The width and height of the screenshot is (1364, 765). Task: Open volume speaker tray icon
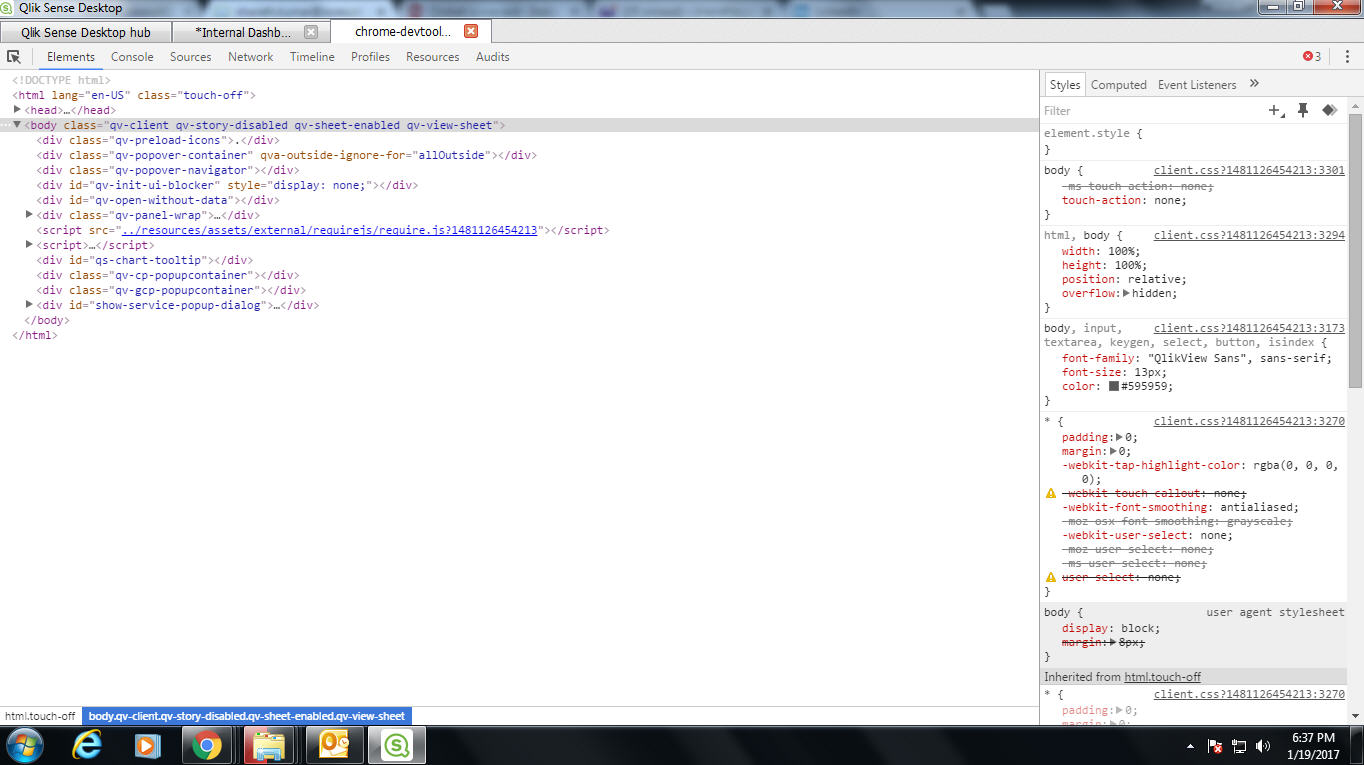1263,746
